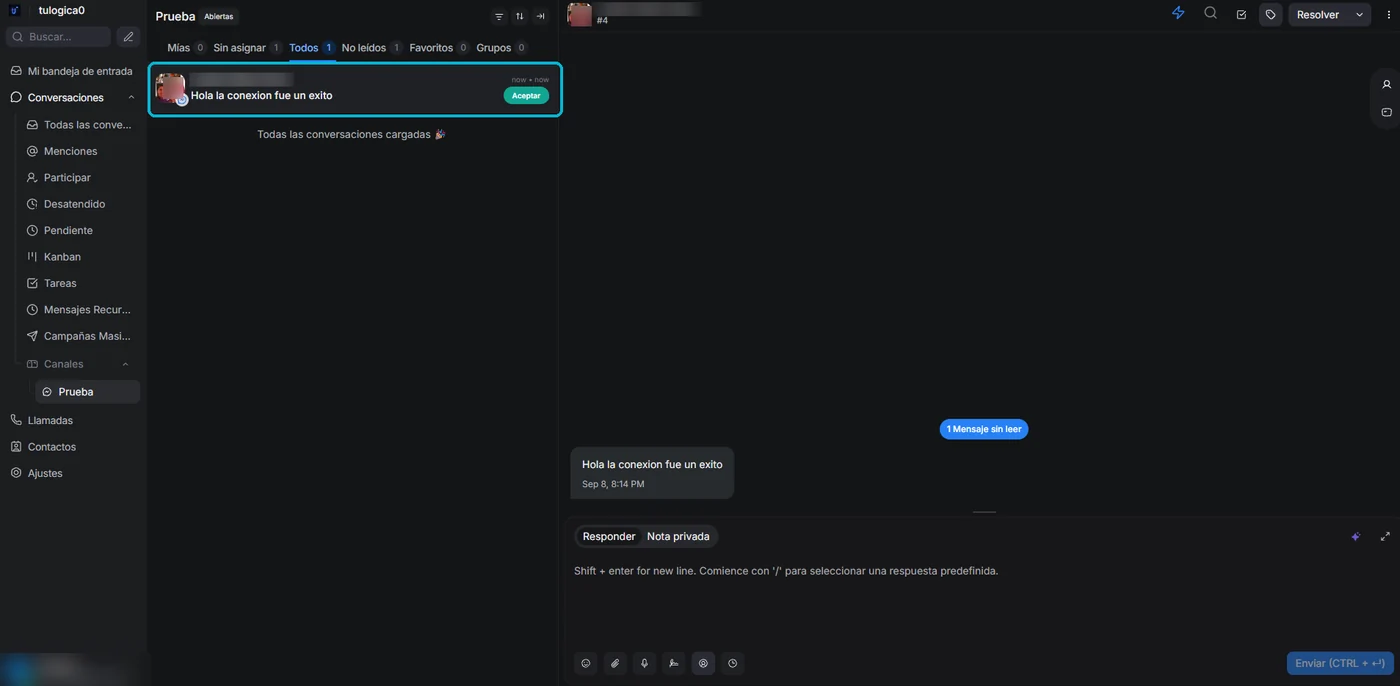
Task: Click the Hola la conexion message bubble
Action: point(652,473)
